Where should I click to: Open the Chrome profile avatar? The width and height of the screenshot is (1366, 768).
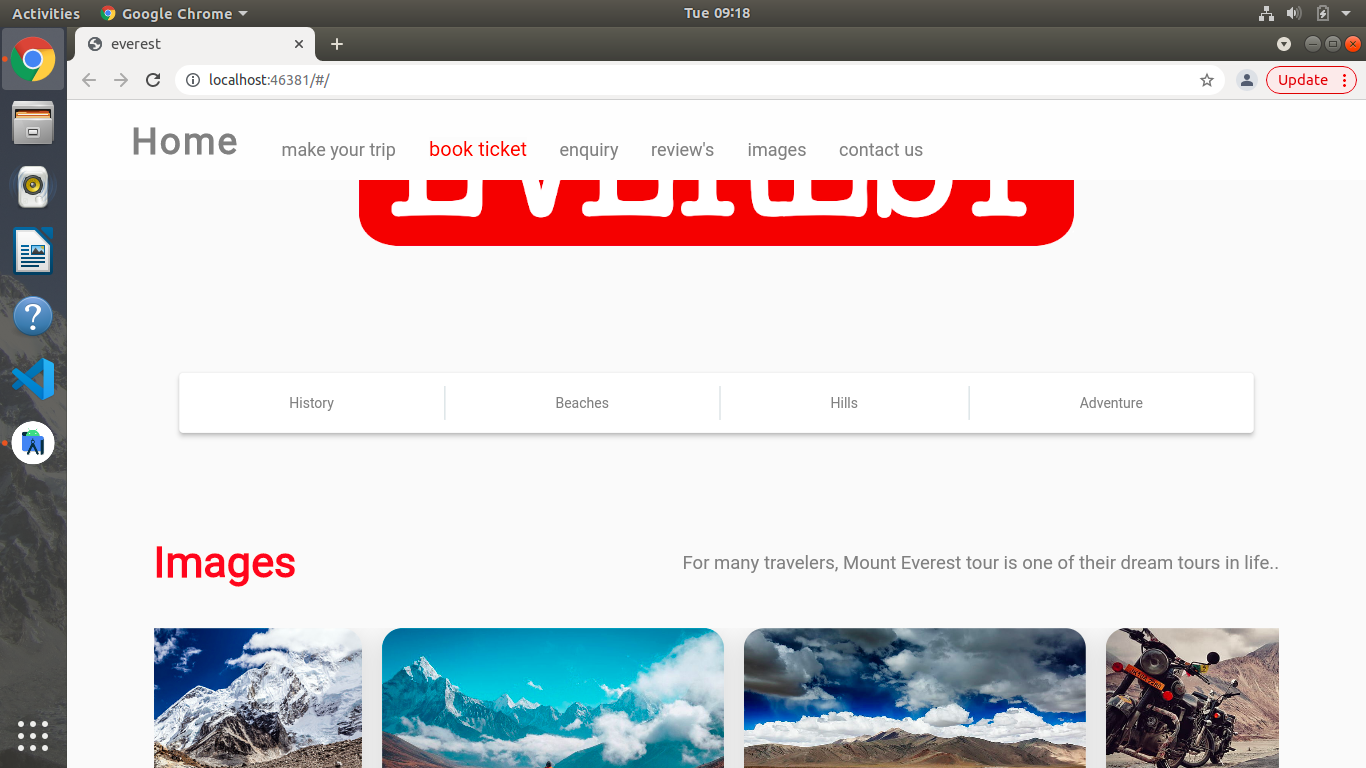point(1246,80)
